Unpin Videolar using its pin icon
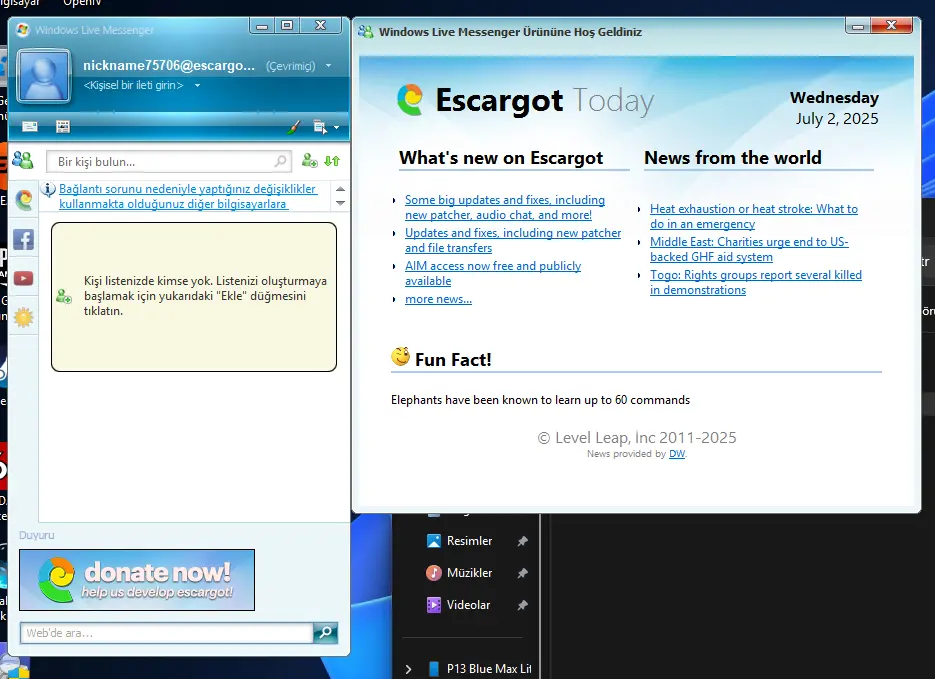935x679 pixels. (522, 606)
